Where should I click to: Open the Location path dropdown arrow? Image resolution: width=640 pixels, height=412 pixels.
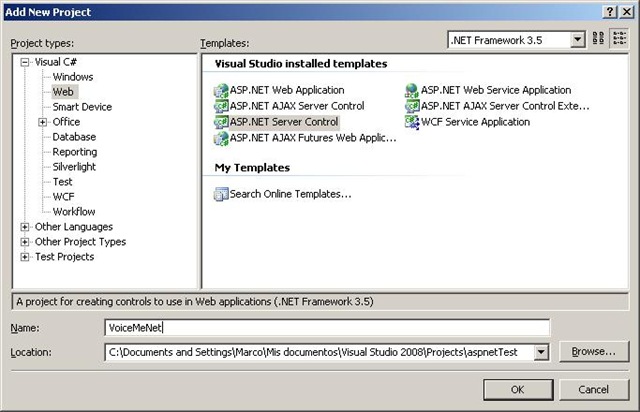point(541,352)
